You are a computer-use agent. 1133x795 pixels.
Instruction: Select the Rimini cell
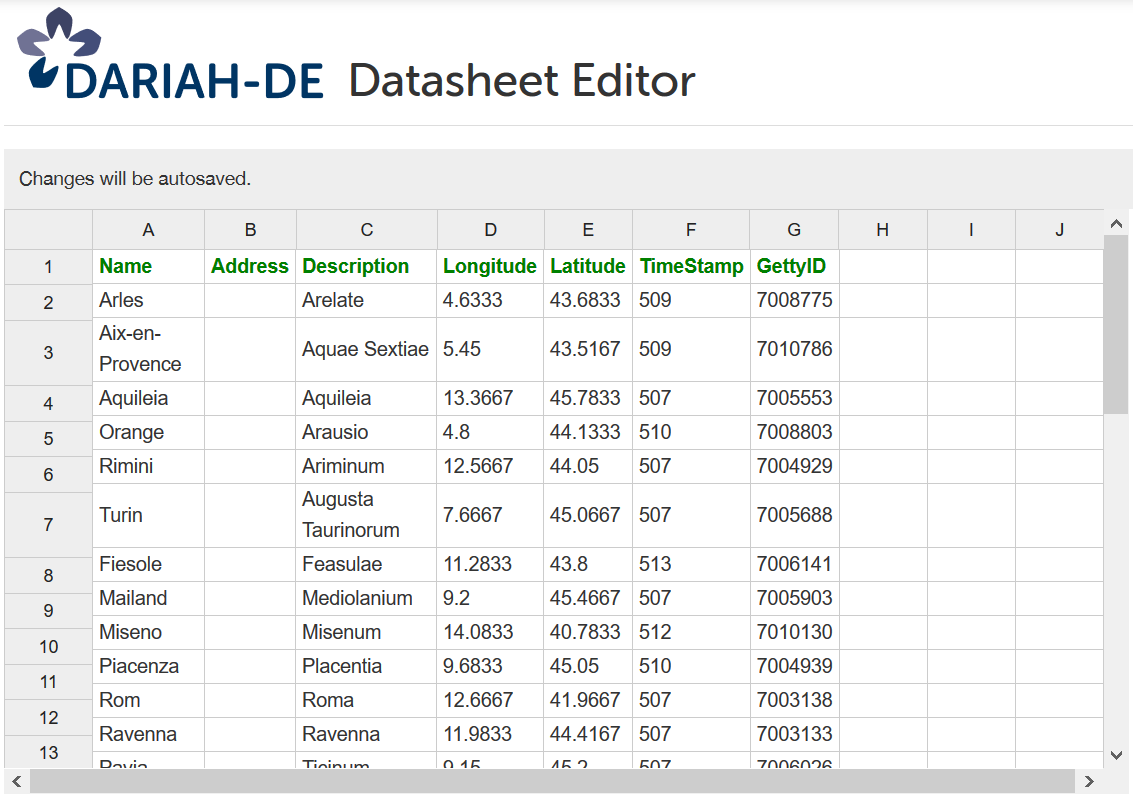click(x=148, y=466)
